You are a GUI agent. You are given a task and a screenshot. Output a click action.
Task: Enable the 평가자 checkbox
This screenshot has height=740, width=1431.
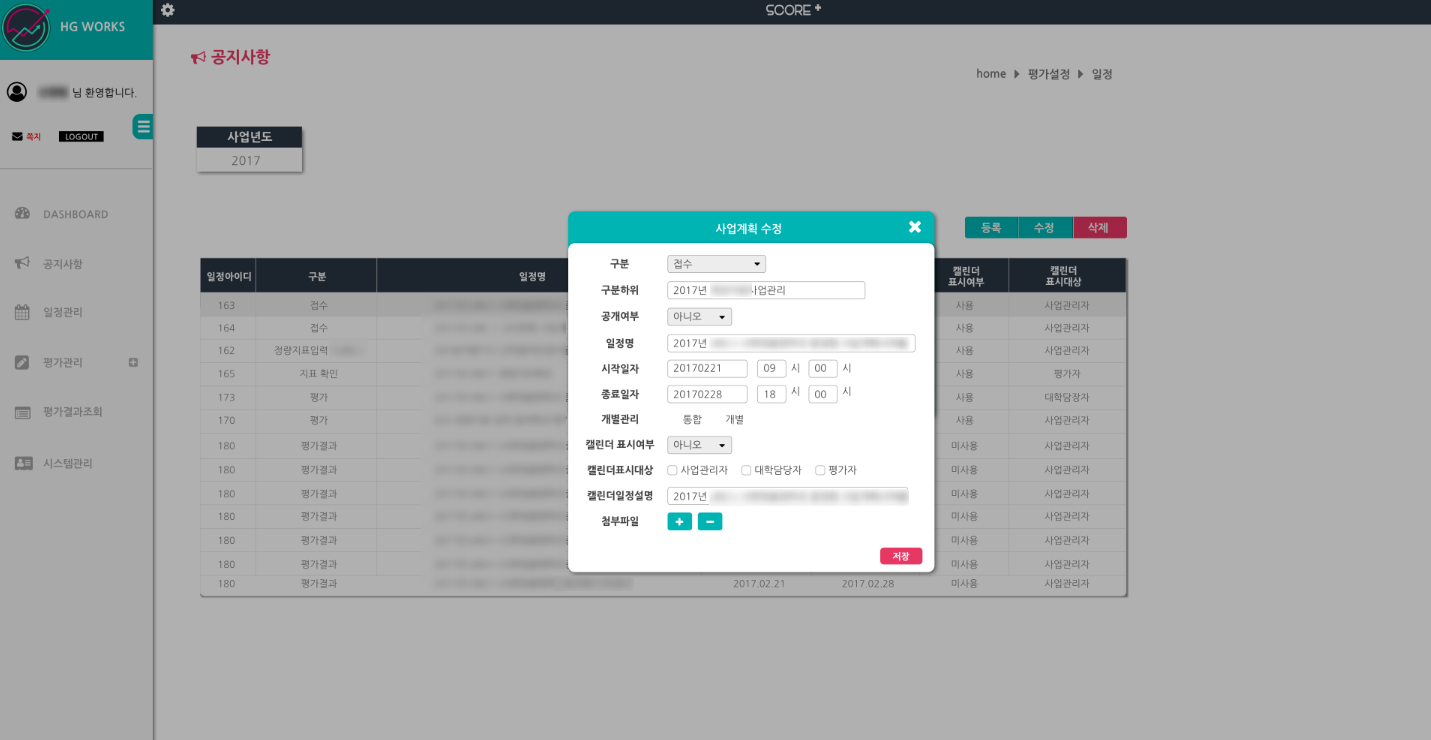point(820,470)
